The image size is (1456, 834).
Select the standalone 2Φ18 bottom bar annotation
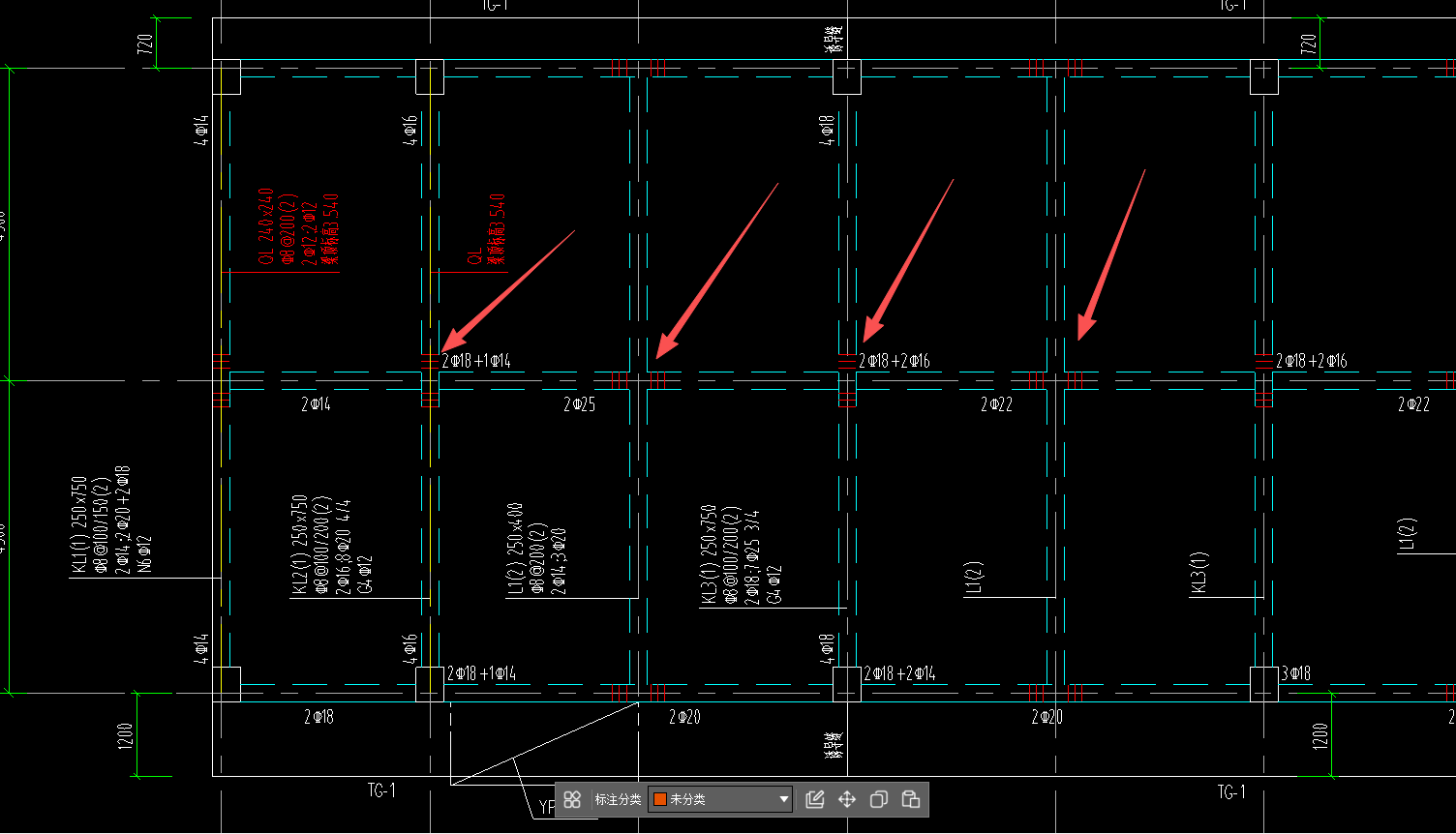click(318, 717)
